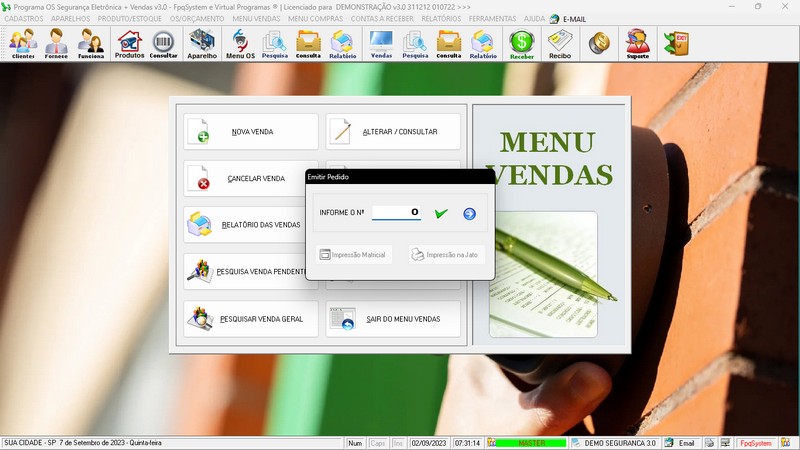Click the RELATÓRIO DAS VENDAS button
The image size is (800, 450).
[244, 224]
